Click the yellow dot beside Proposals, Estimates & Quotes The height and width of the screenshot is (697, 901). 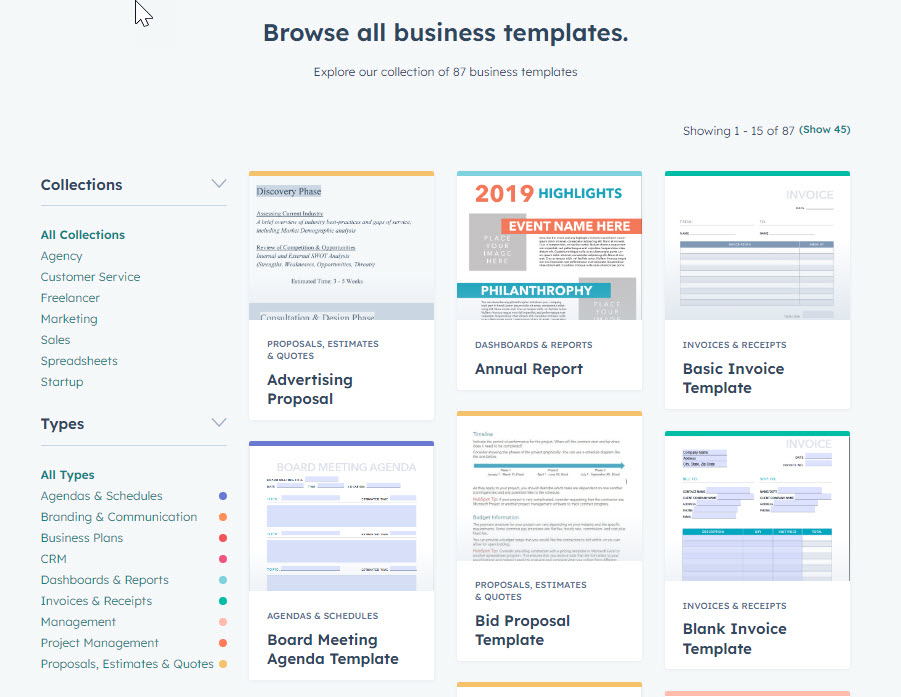point(222,664)
